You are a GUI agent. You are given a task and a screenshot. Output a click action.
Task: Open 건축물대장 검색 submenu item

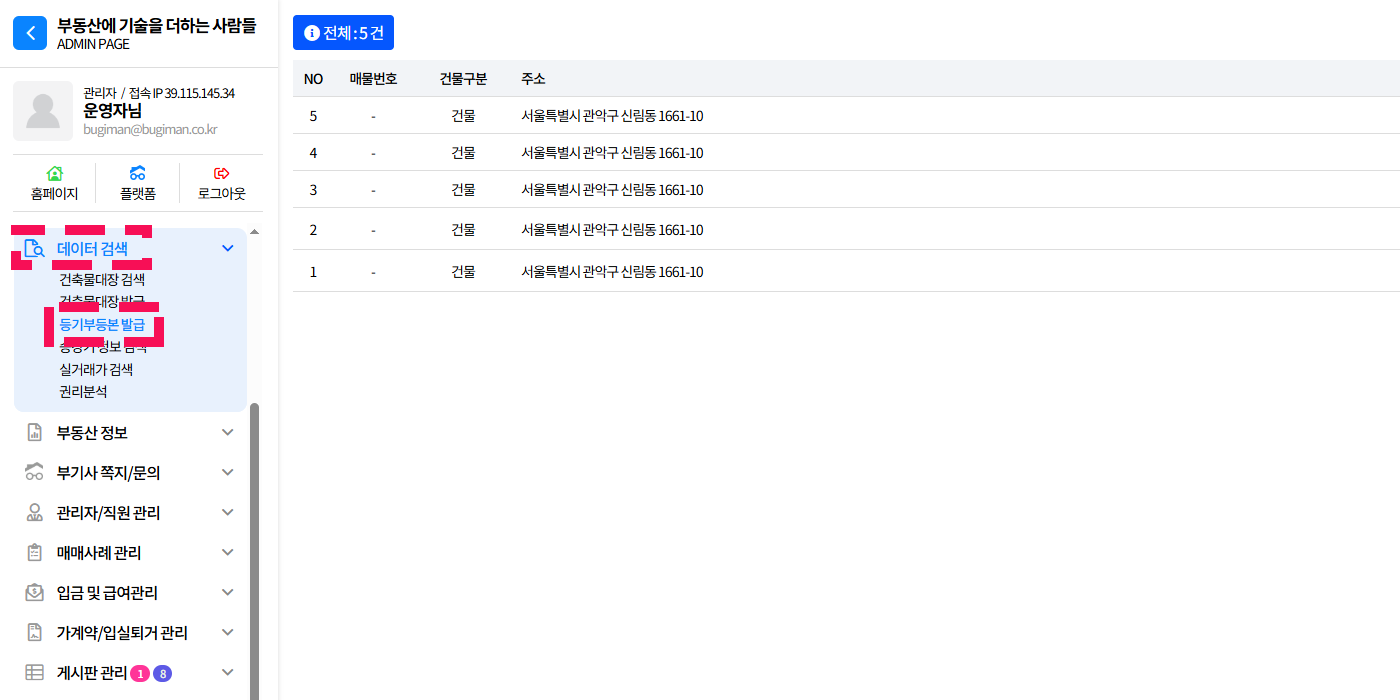(102, 280)
